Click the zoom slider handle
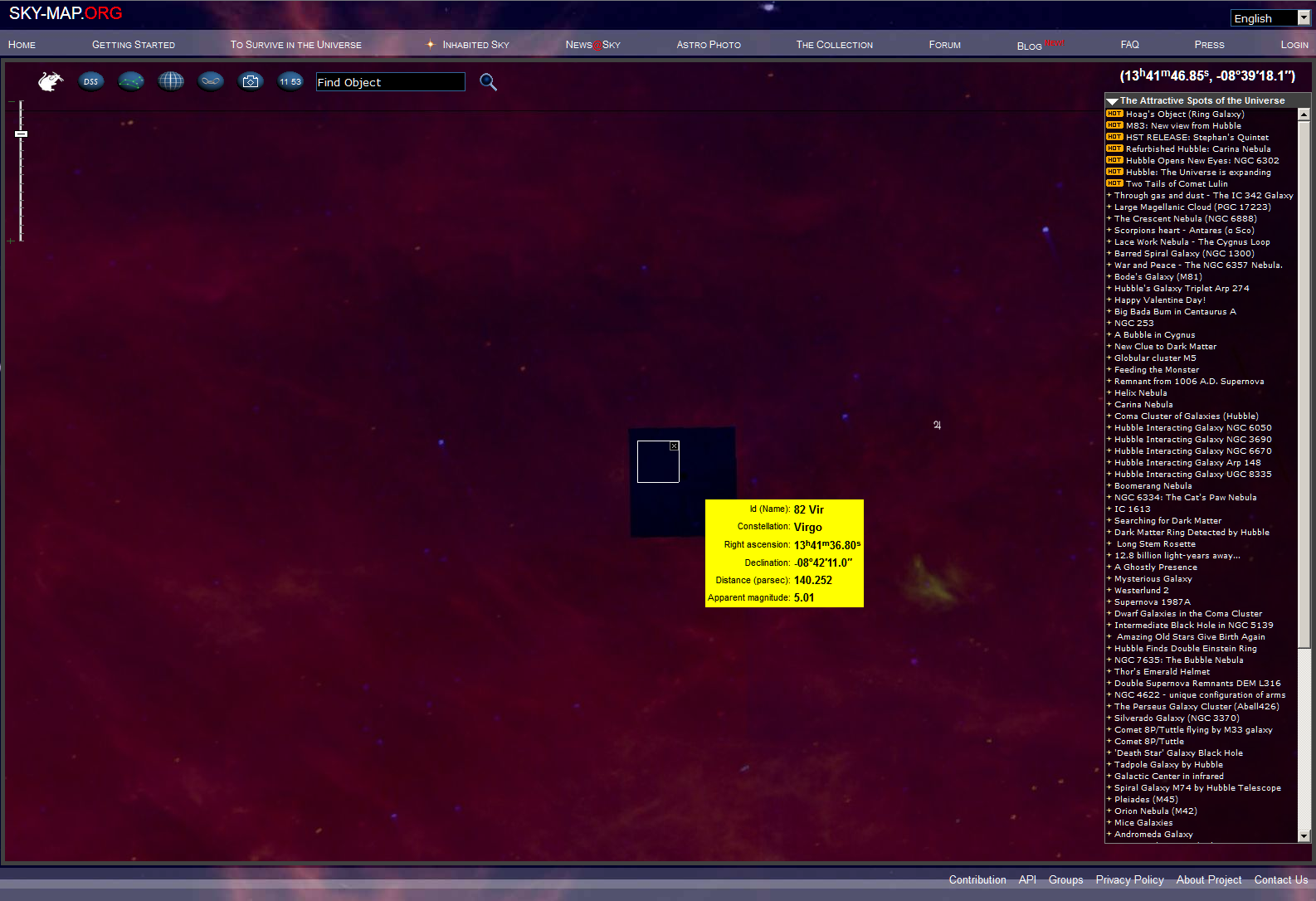This screenshot has width=1316, height=901. [22, 134]
